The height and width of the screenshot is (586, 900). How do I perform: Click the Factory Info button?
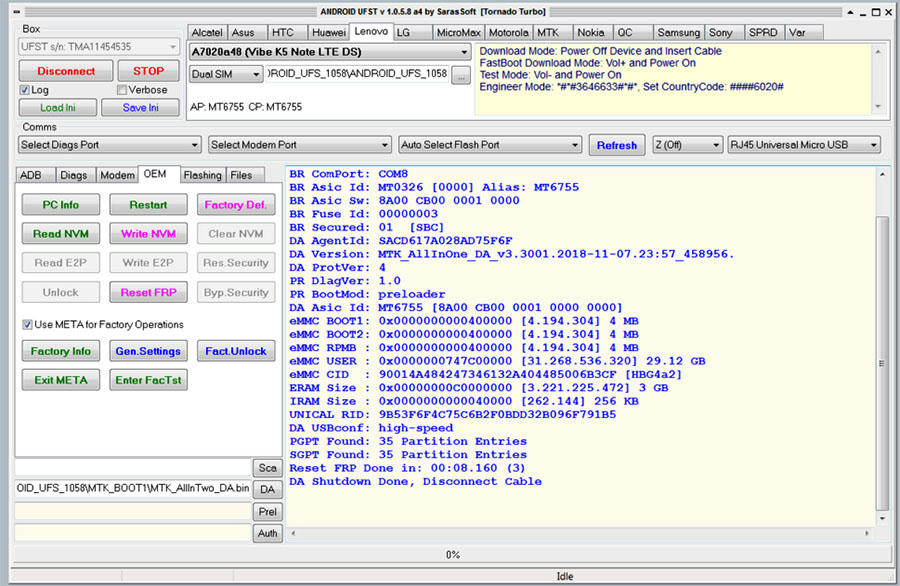click(x=61, y=351)
